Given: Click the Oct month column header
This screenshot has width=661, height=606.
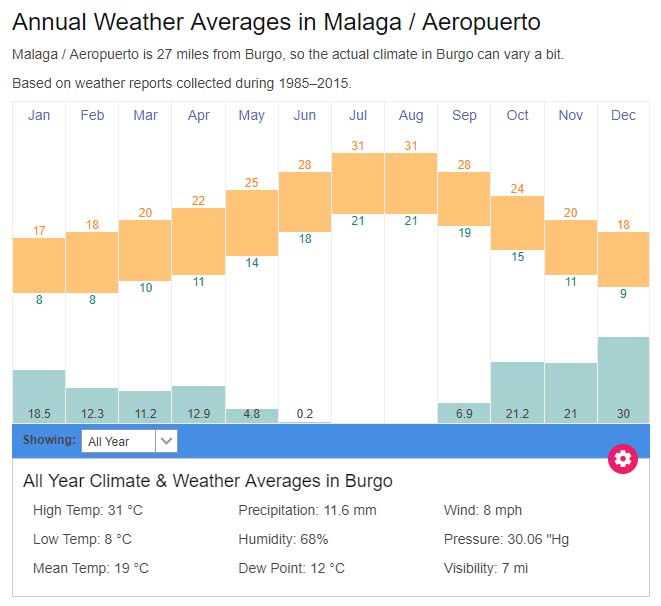Looking at the screenshot, I should pos(517,115).
